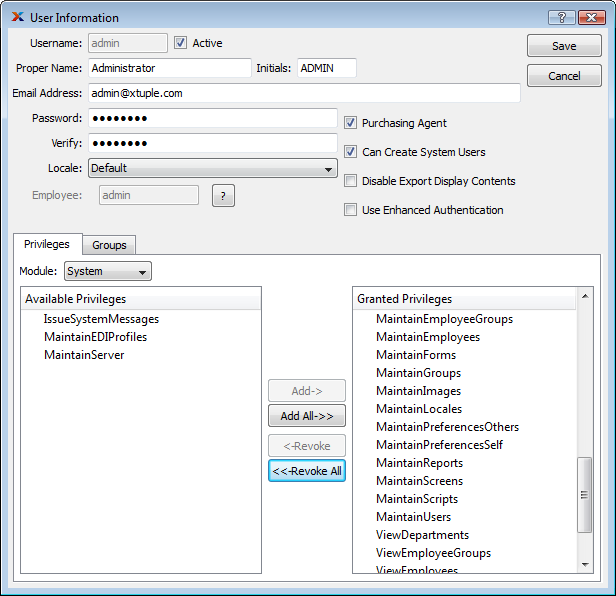Image resolution: width=616 pixels, height=596 pixels.
Task: Select the Privileges tab
Action: 46,244
